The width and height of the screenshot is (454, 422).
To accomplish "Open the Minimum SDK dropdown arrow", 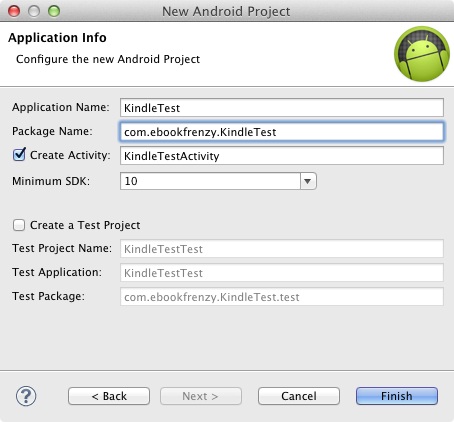I will pyautogui.click(x=308, y=181).
